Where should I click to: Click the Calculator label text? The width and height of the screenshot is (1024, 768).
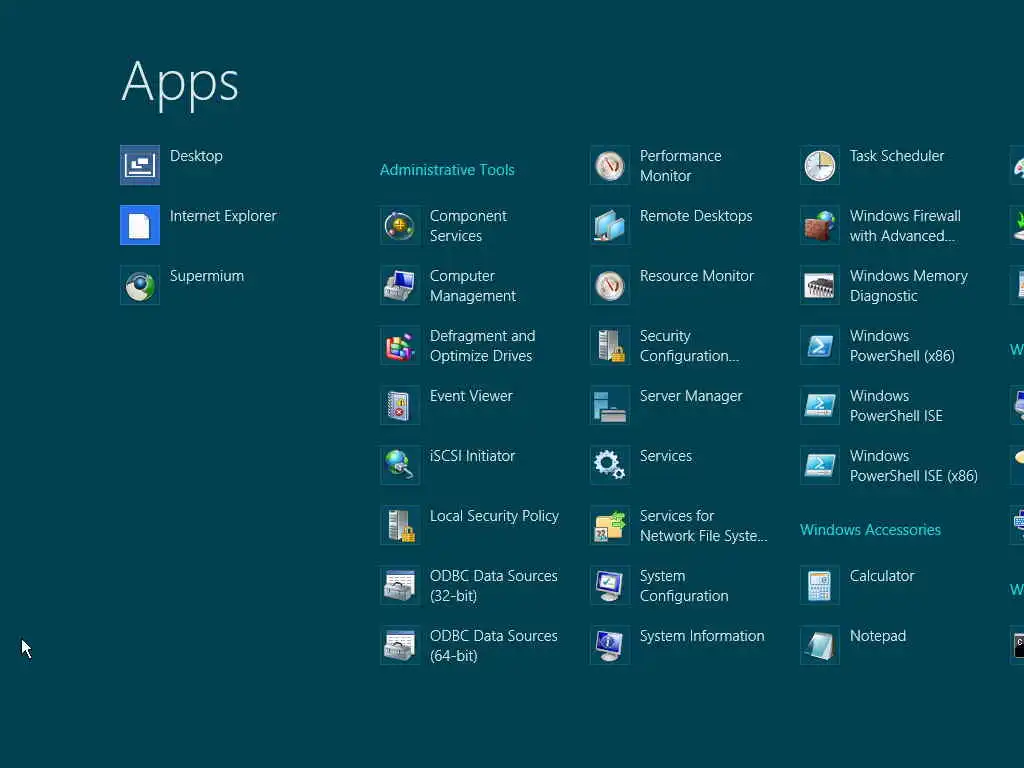(x=882, y=576)
